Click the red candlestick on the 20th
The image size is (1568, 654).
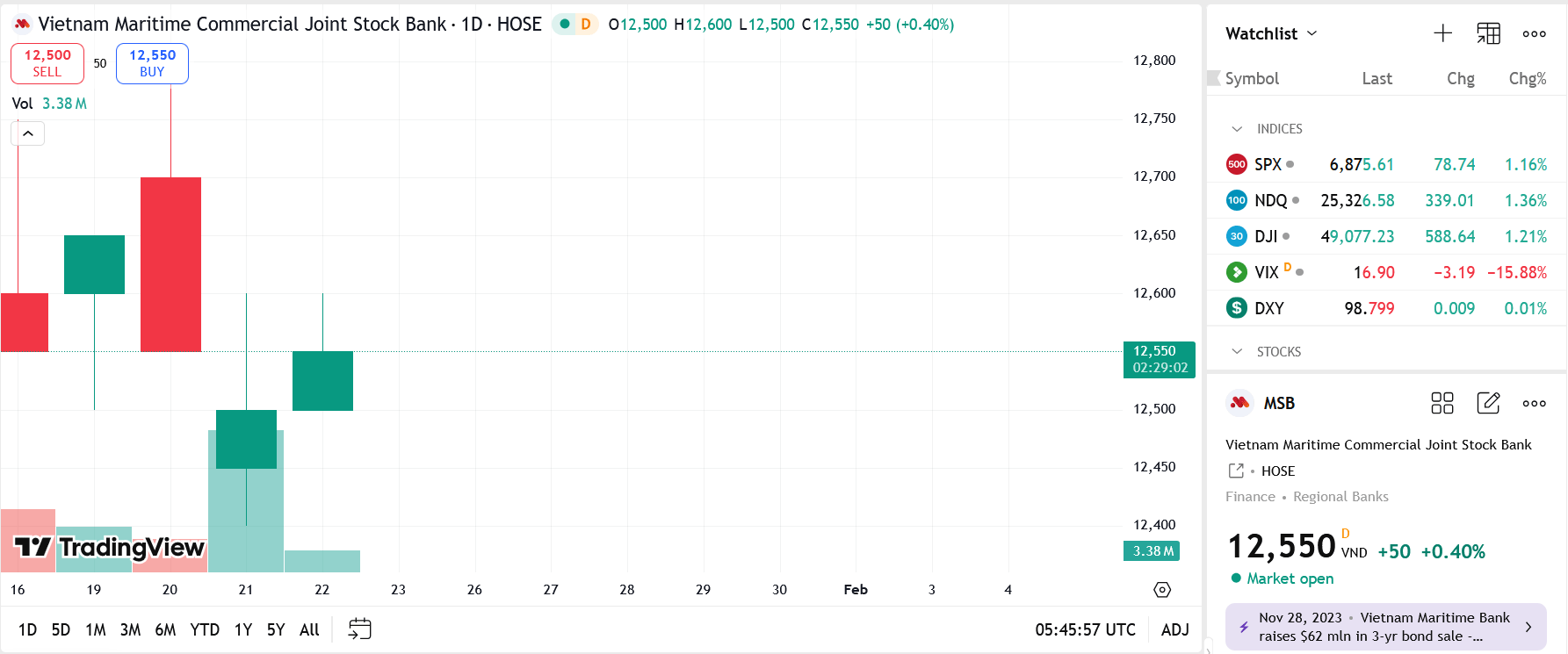coord(170,263)
